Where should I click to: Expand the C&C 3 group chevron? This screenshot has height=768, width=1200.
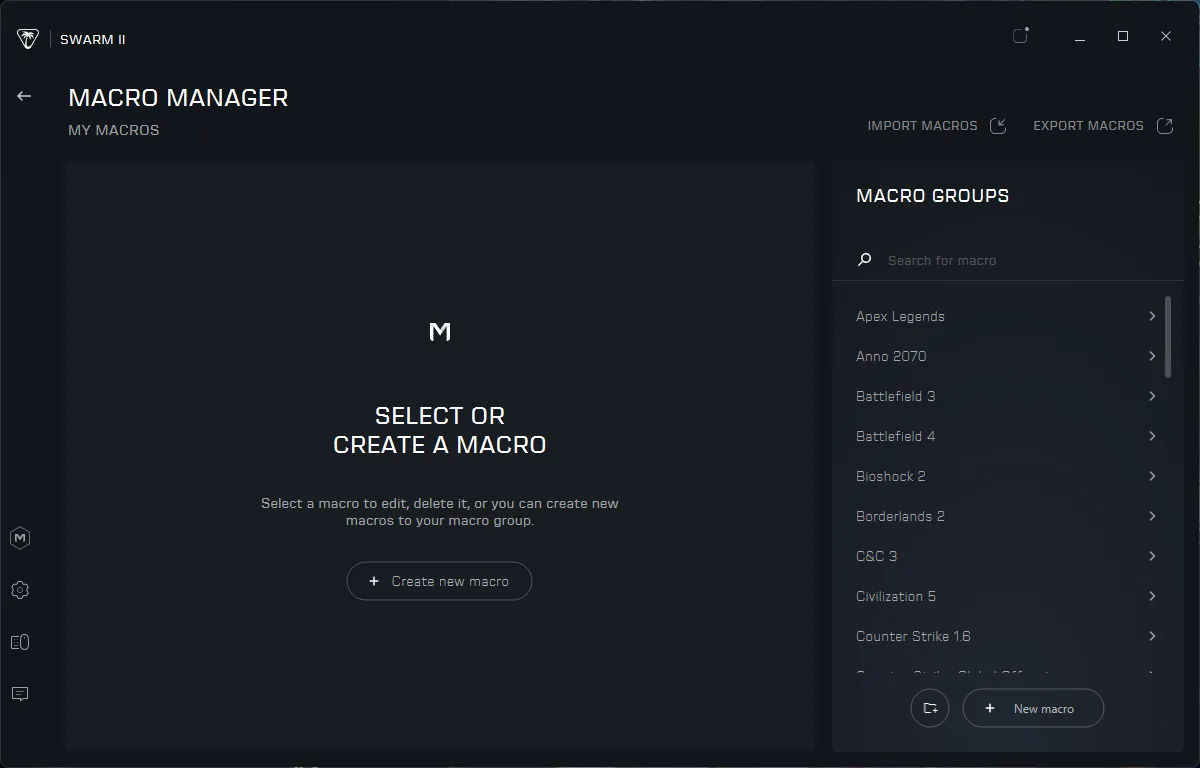tap(1152, 556)
